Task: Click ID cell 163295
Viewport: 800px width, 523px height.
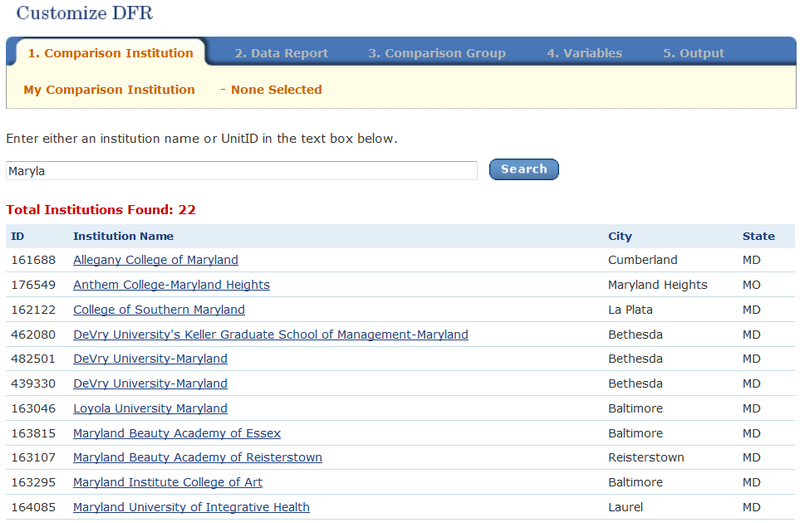Action: click(x=33, y=482)
